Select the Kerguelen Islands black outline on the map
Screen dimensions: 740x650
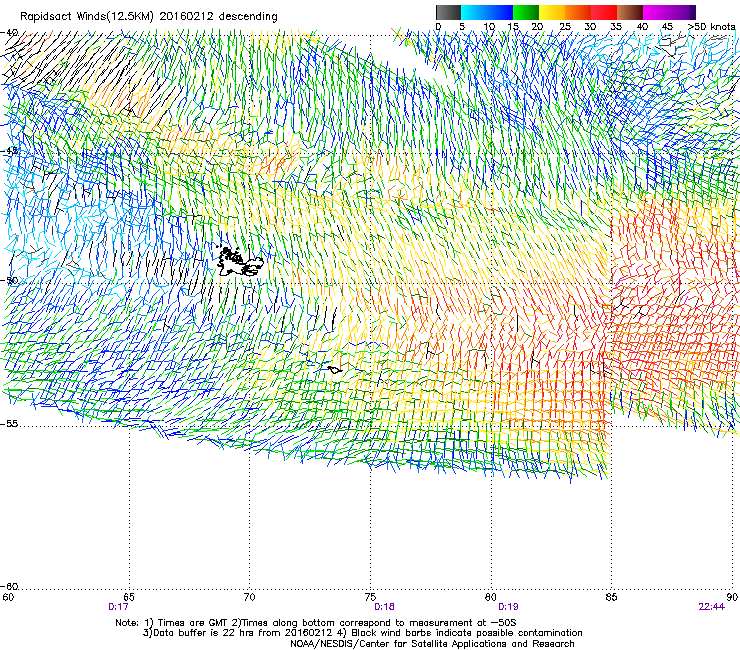pos(239,261)
